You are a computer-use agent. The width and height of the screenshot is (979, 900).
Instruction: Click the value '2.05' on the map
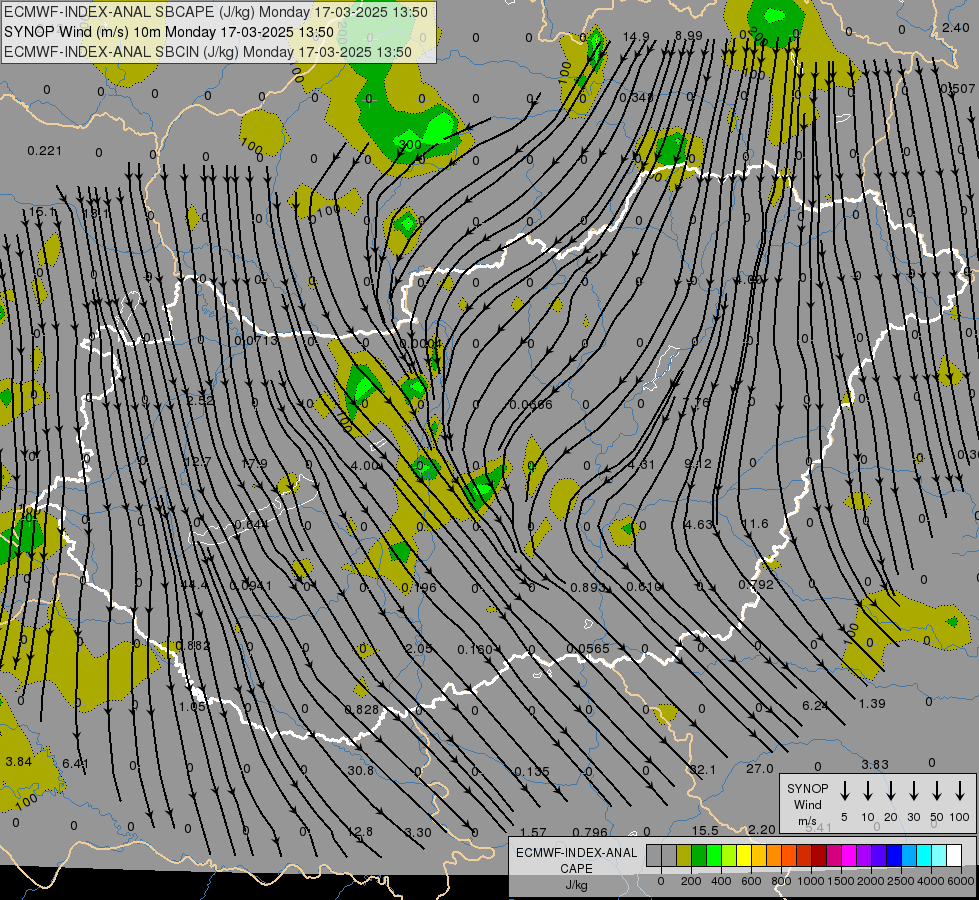(418, 648)
